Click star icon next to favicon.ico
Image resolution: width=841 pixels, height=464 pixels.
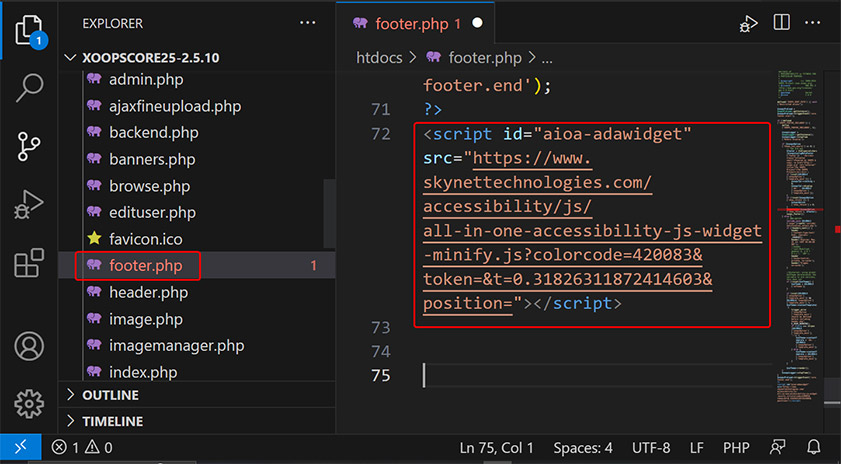tap(94, 238)
